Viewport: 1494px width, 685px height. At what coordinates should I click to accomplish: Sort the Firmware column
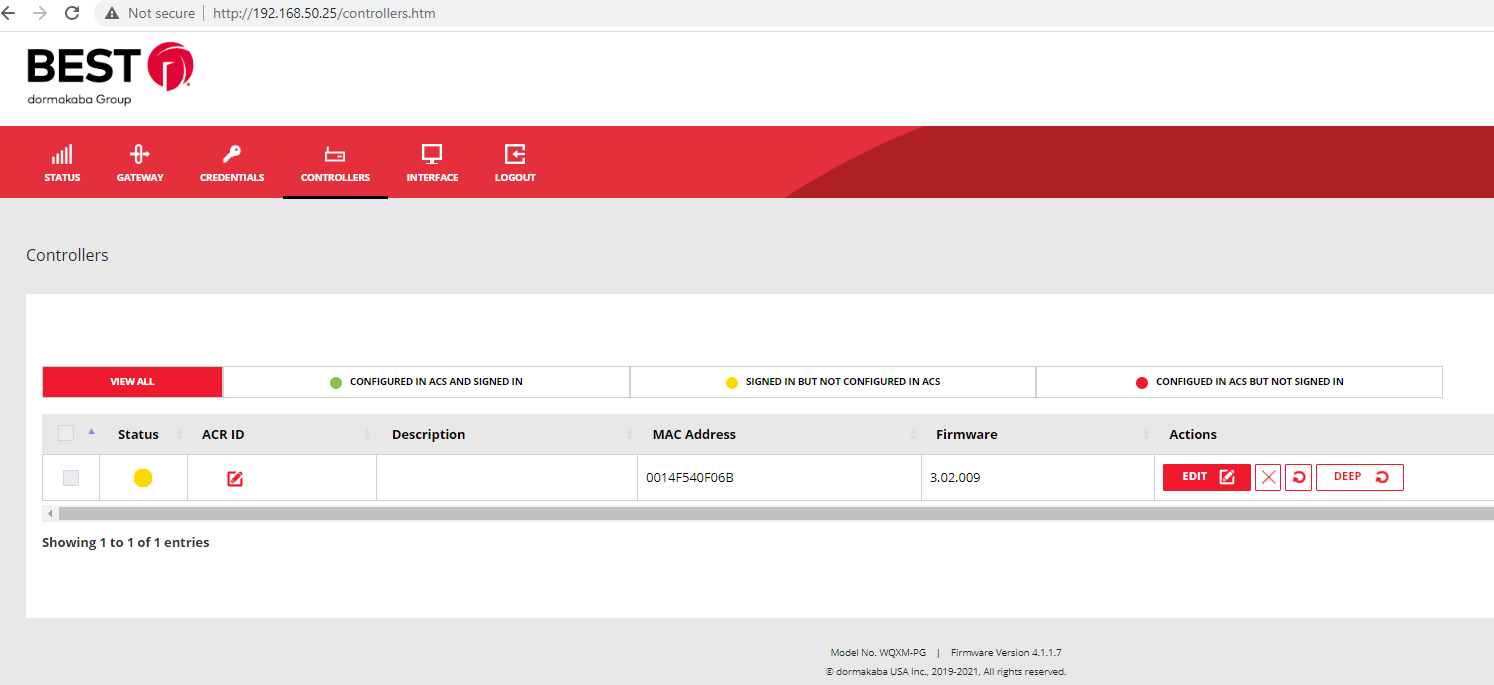point(1145,434)
